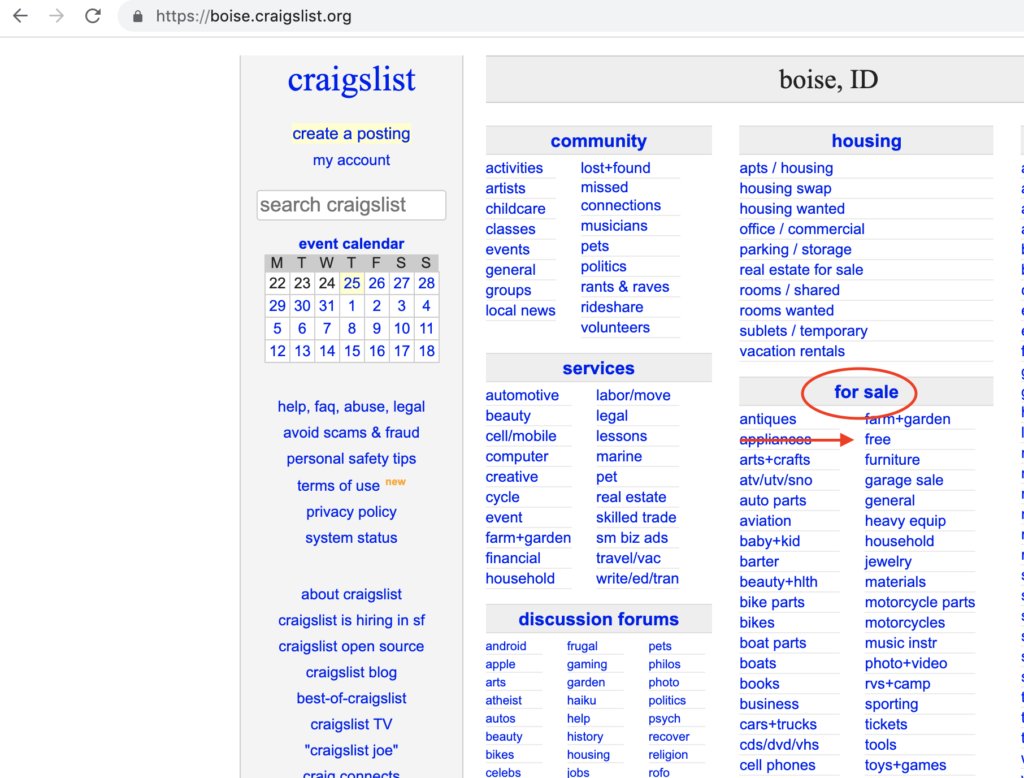Open cell phones for sale
Viewport: 1024px width, 778px height.
[777, 765]
